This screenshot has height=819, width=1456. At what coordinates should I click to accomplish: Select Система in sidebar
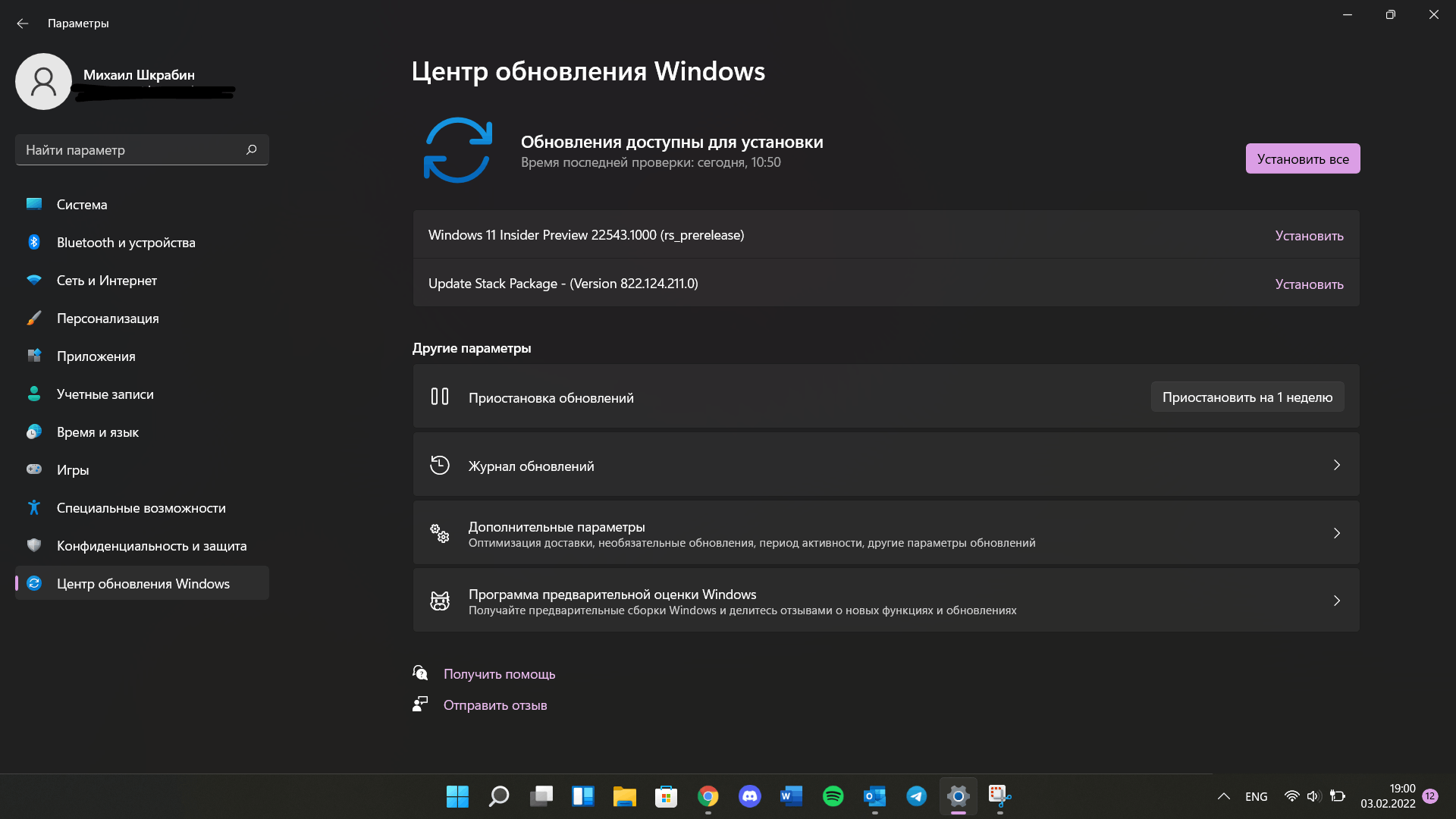click(142, 204)
